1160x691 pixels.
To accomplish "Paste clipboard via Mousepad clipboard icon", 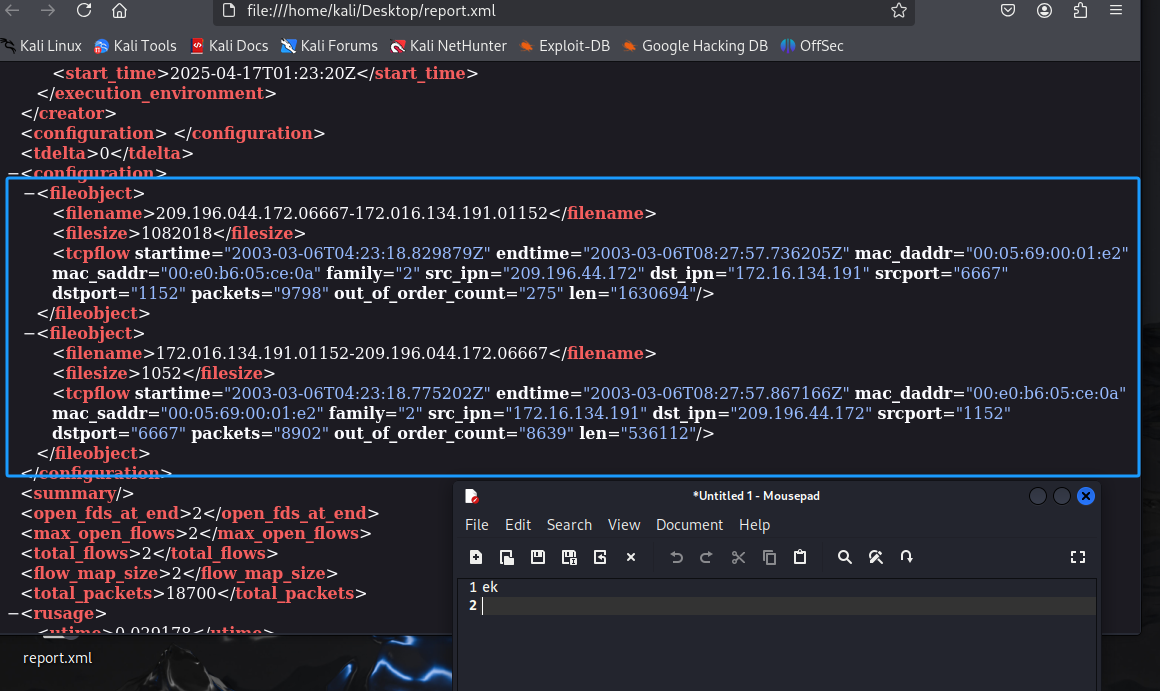I will click(x=800, y=557).
